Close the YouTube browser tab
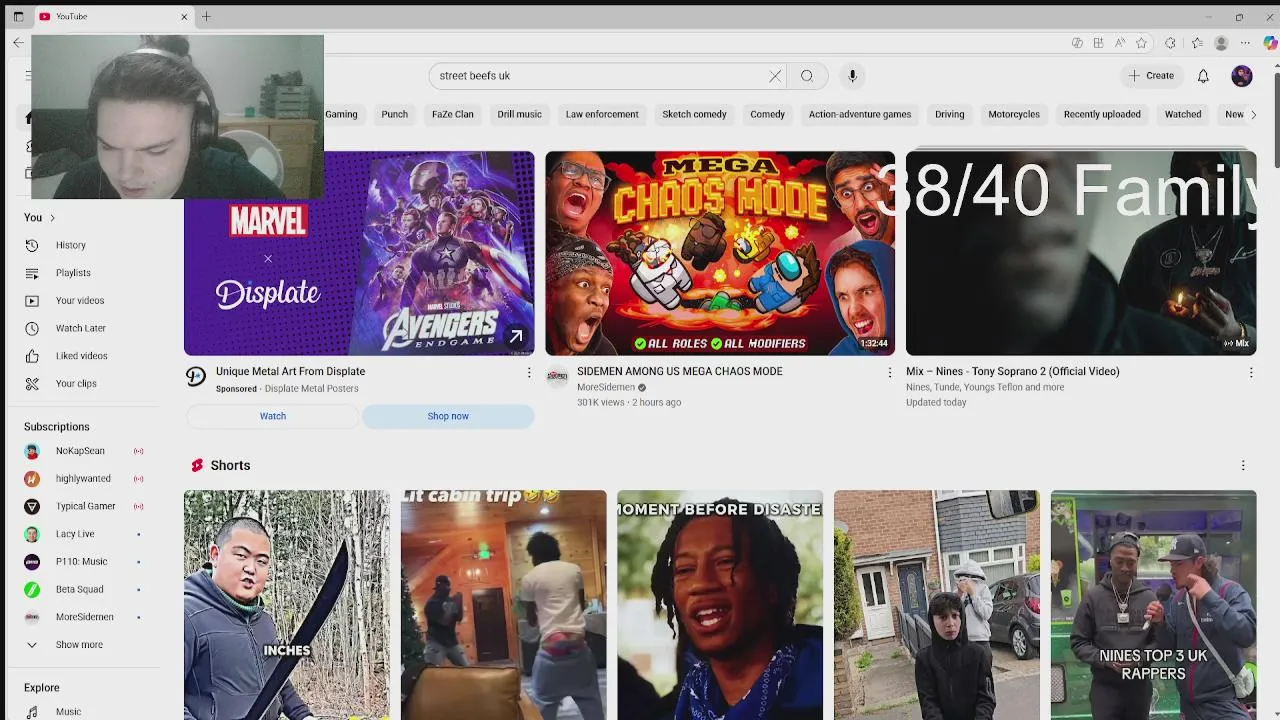Image resolution: width=1280 pixels, height=720 pixels. click(184, 17)
